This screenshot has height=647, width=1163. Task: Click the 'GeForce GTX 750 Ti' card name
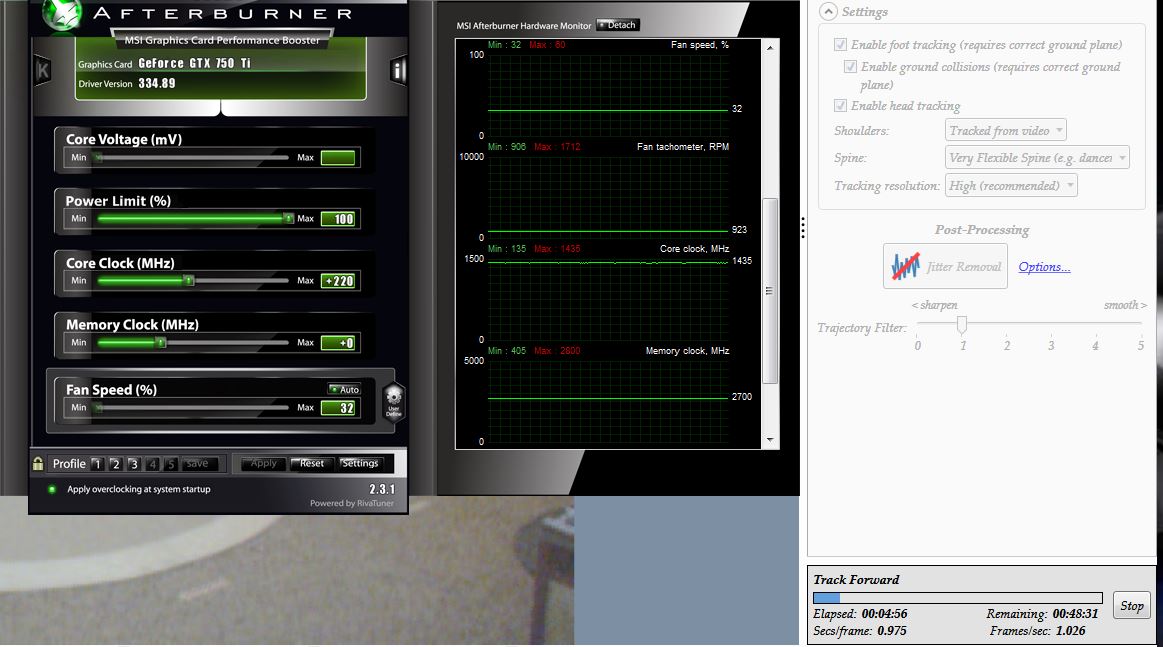pos(194,63)
